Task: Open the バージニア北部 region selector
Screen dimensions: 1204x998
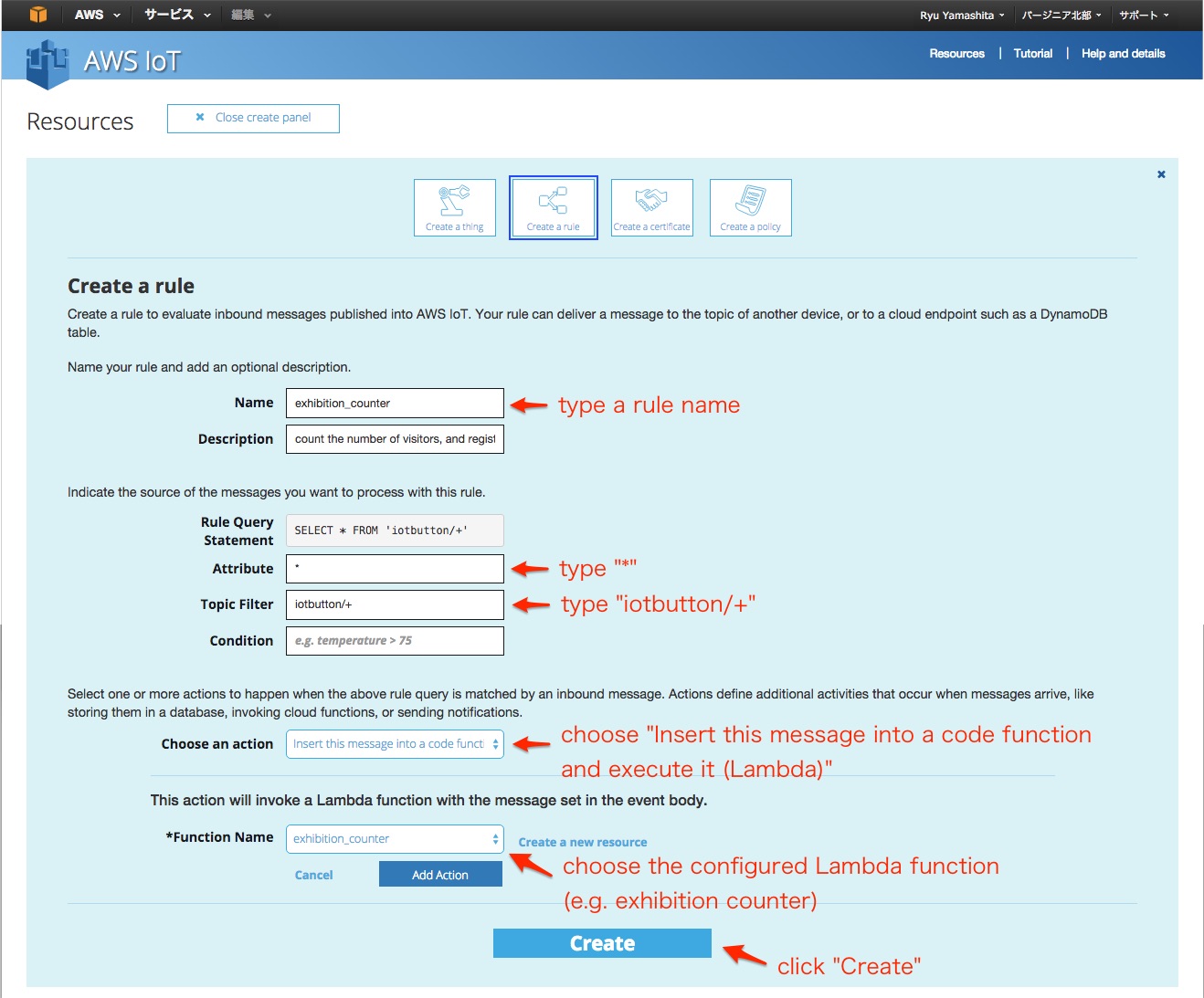Action: pos(1061,16)
